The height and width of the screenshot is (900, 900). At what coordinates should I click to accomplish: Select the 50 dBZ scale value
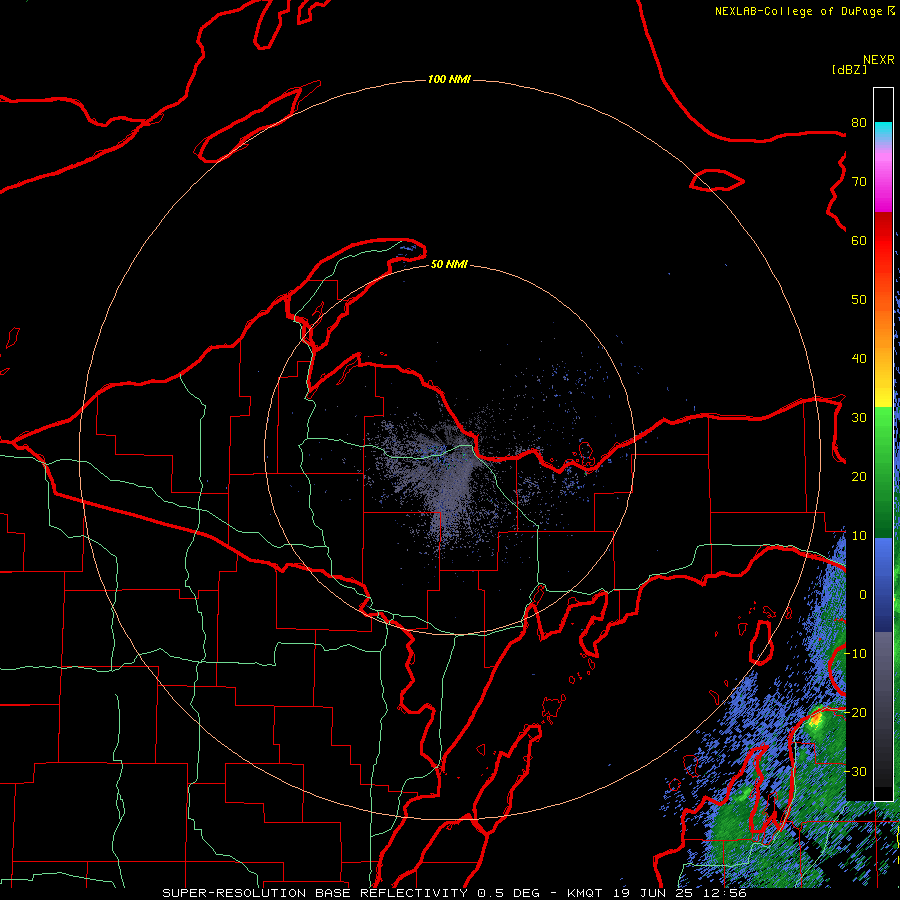(859, 300)
